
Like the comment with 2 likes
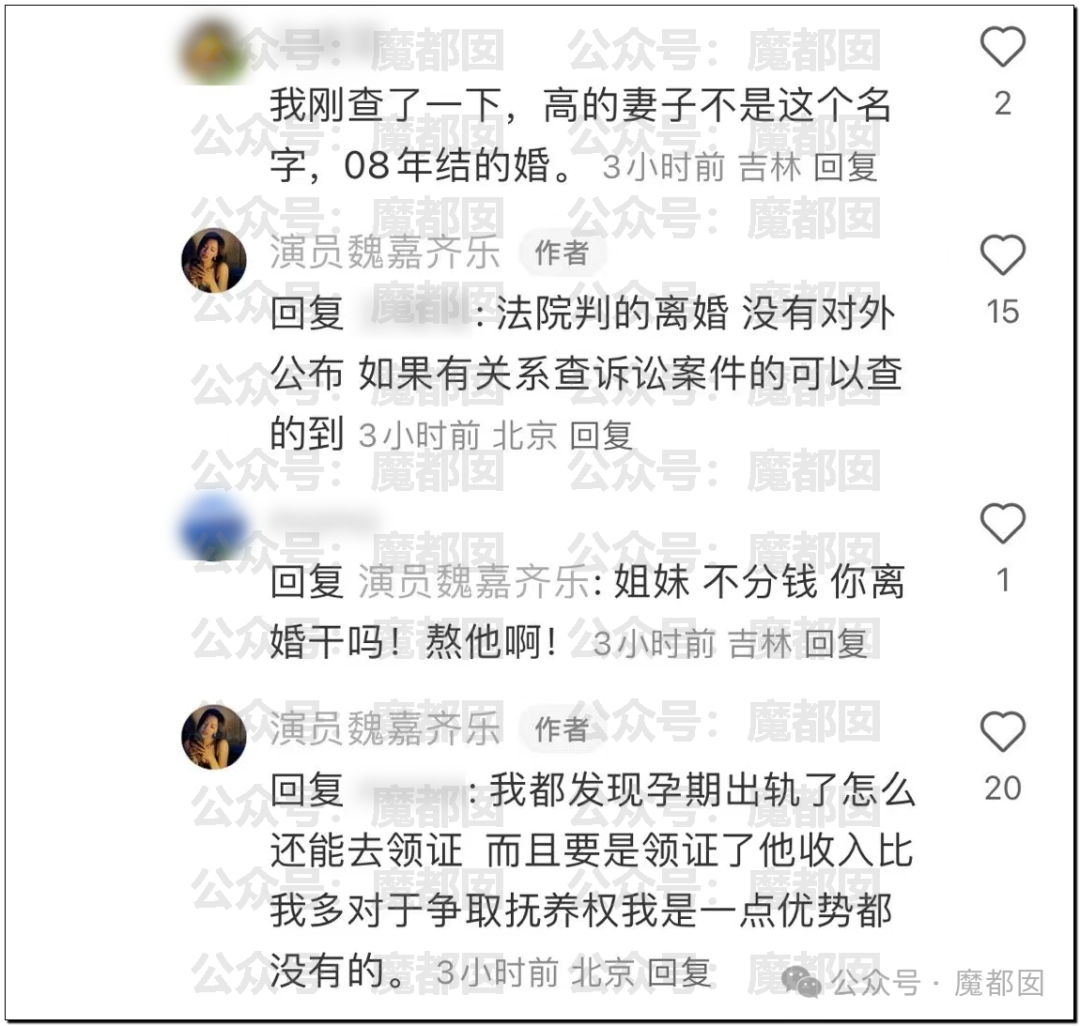(x=1002, y=46)
